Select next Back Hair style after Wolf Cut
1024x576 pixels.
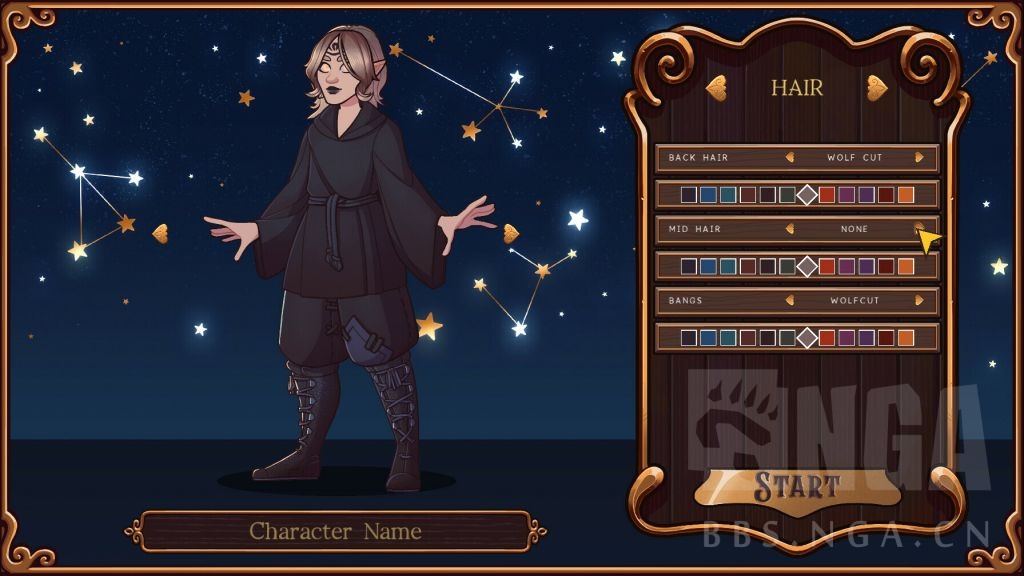[x=920, y=157]
